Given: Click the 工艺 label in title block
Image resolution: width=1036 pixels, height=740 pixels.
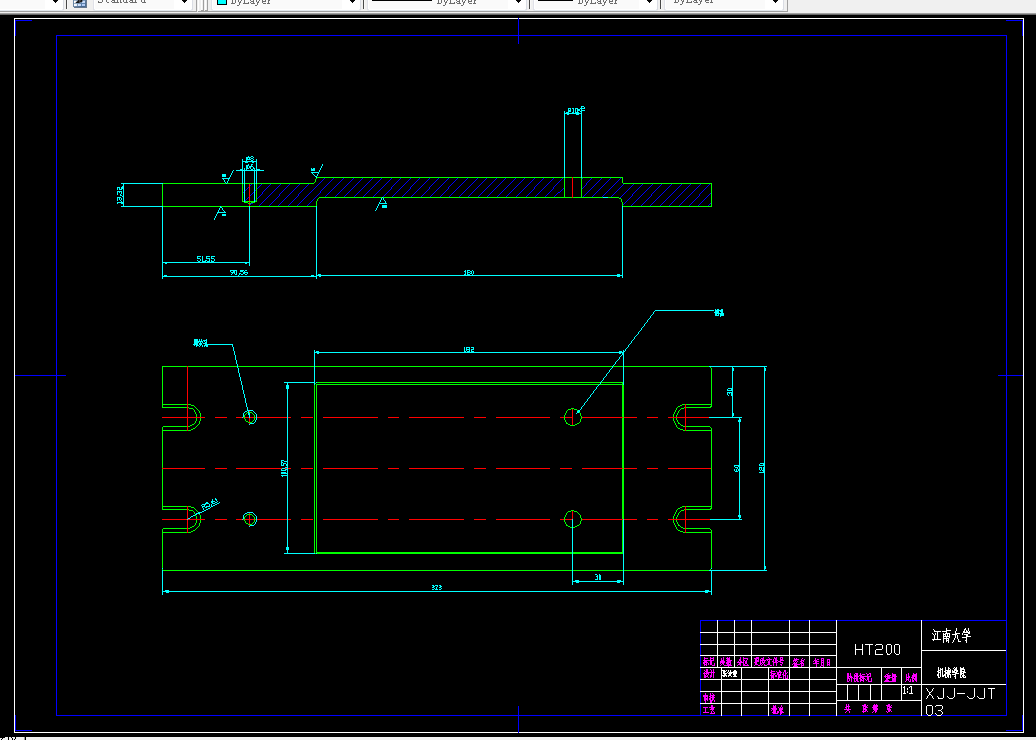Looking at the screenshot, I should point(709,710).
